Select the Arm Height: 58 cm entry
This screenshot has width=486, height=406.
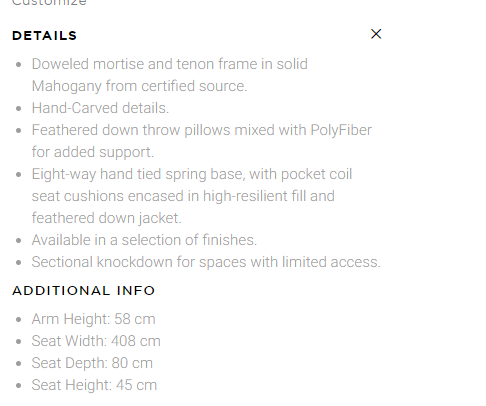point(94,319)
